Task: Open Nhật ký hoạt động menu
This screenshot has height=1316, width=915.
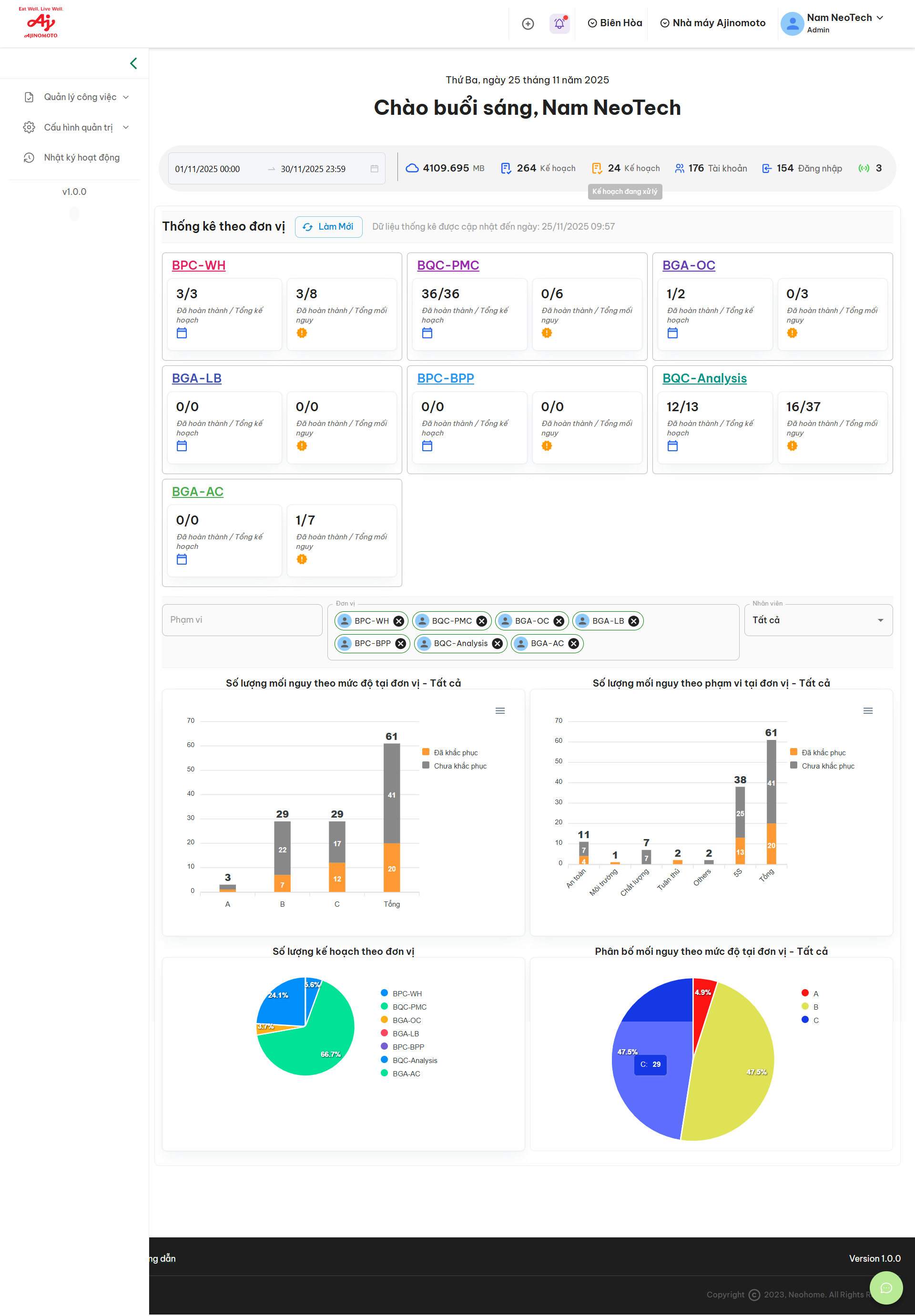Action: [81, 158]
